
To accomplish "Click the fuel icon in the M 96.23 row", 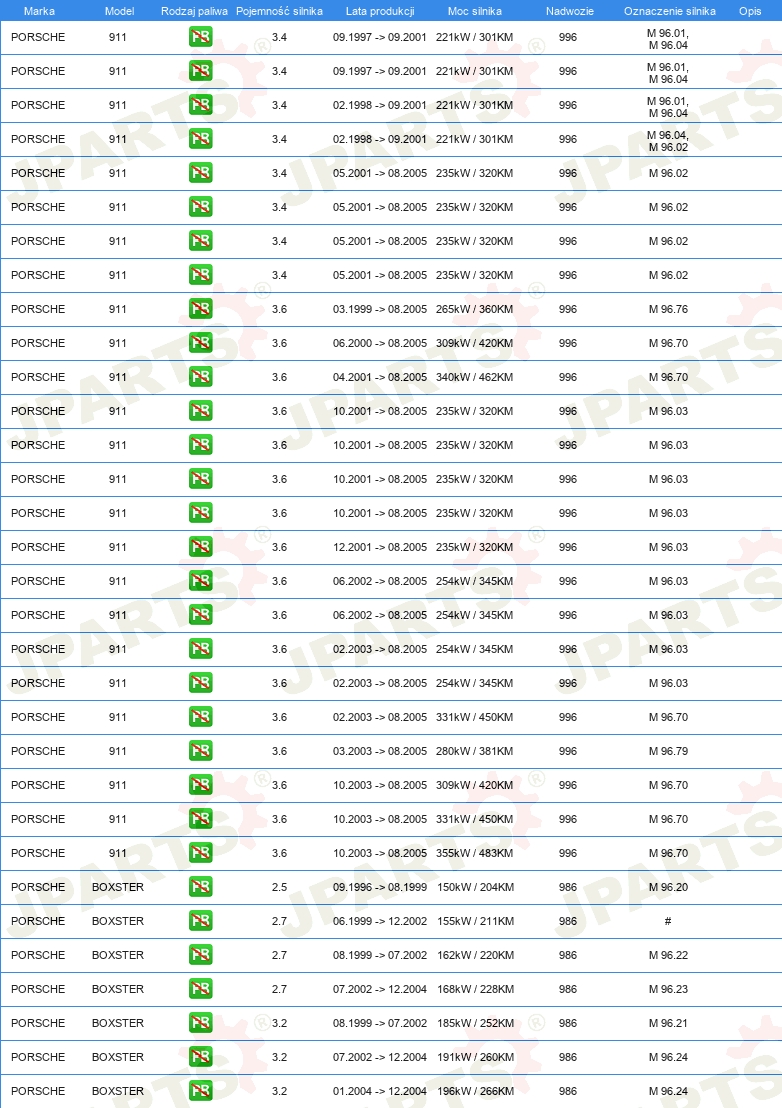I will (x=201, y=989).
